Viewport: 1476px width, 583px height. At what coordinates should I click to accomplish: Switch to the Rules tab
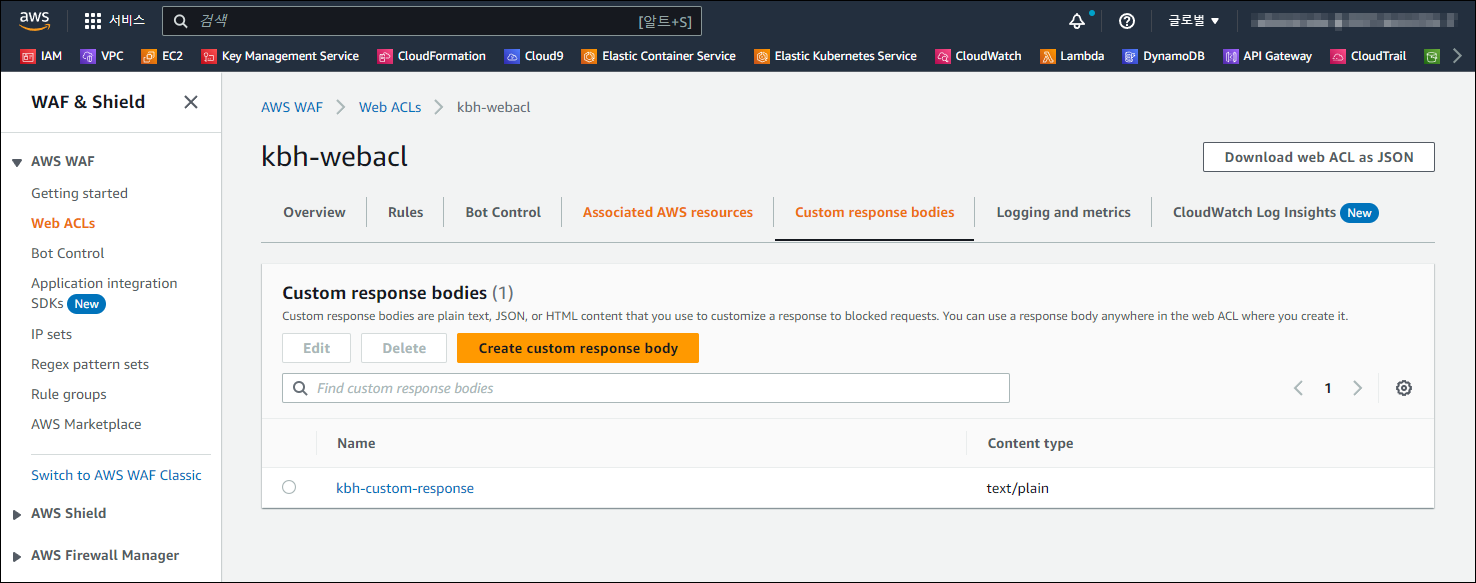pyautogui.click(x=405, y=212)
